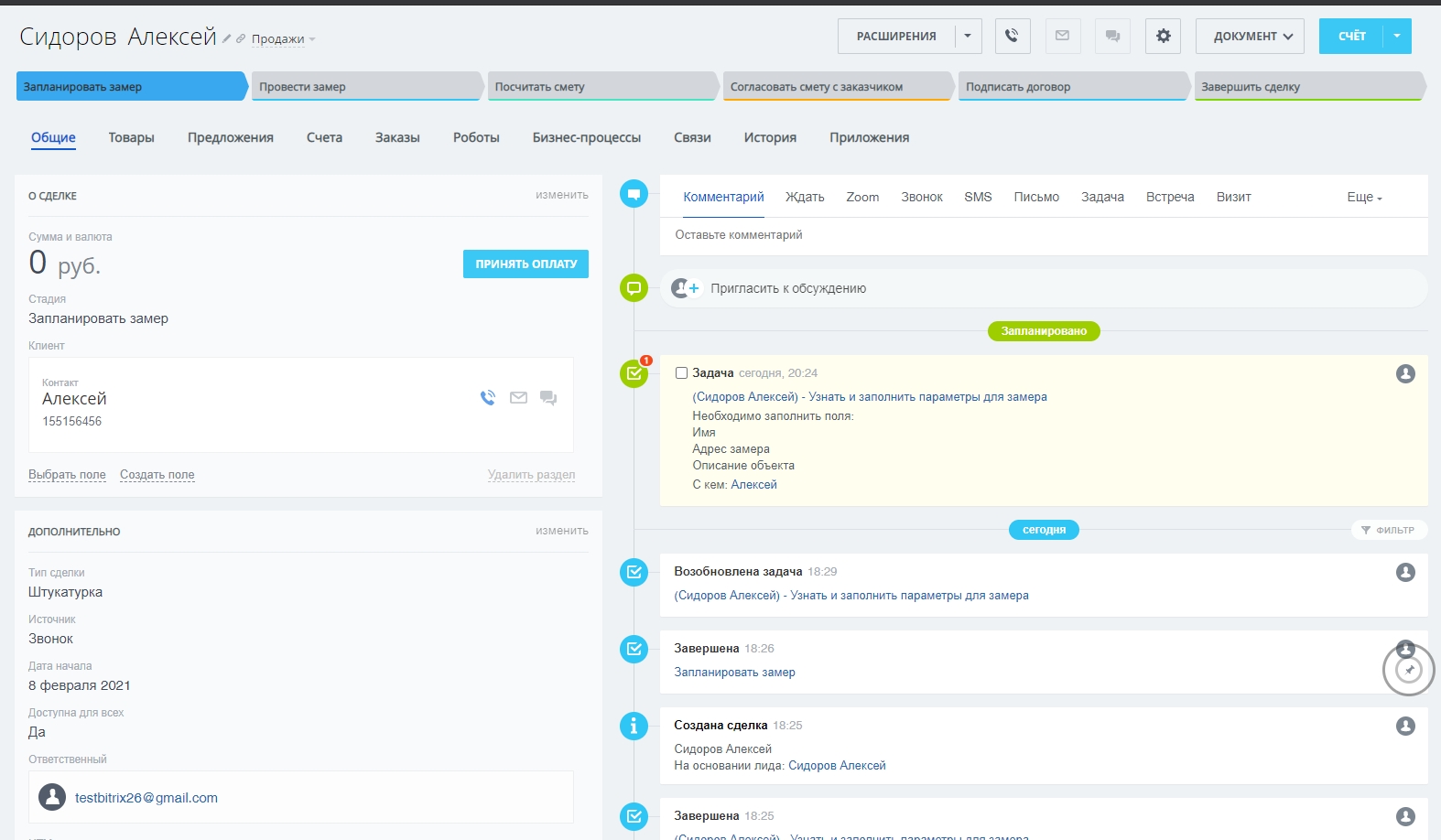
Task: Mark the Задача task checkbox complete
Action: click(681, 373)
